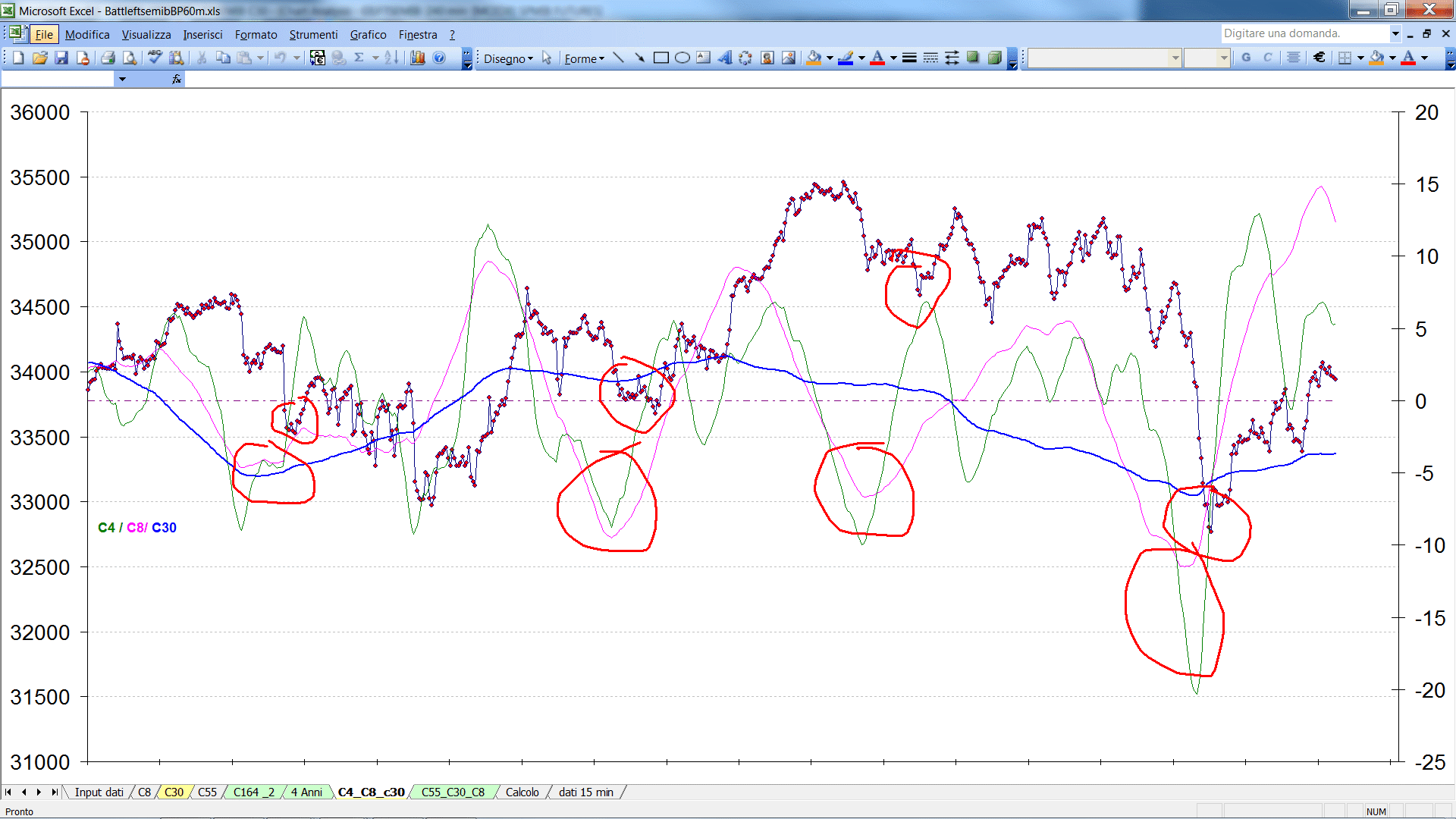Screen dimensions: 1456x819
Task: Click the fx Insert Function button
Action: pos(176,79)
